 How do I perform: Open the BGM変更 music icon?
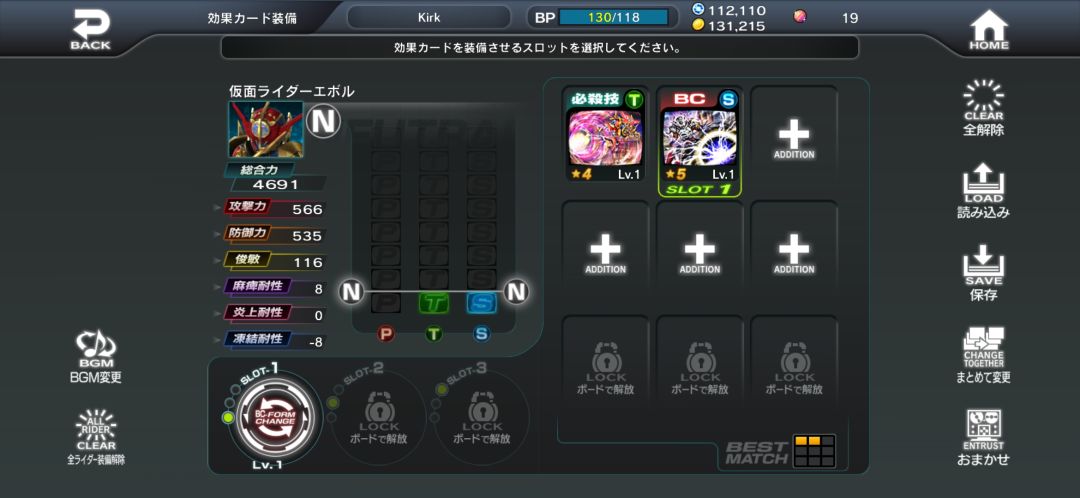pyautogui.click(x=96, y=357)
